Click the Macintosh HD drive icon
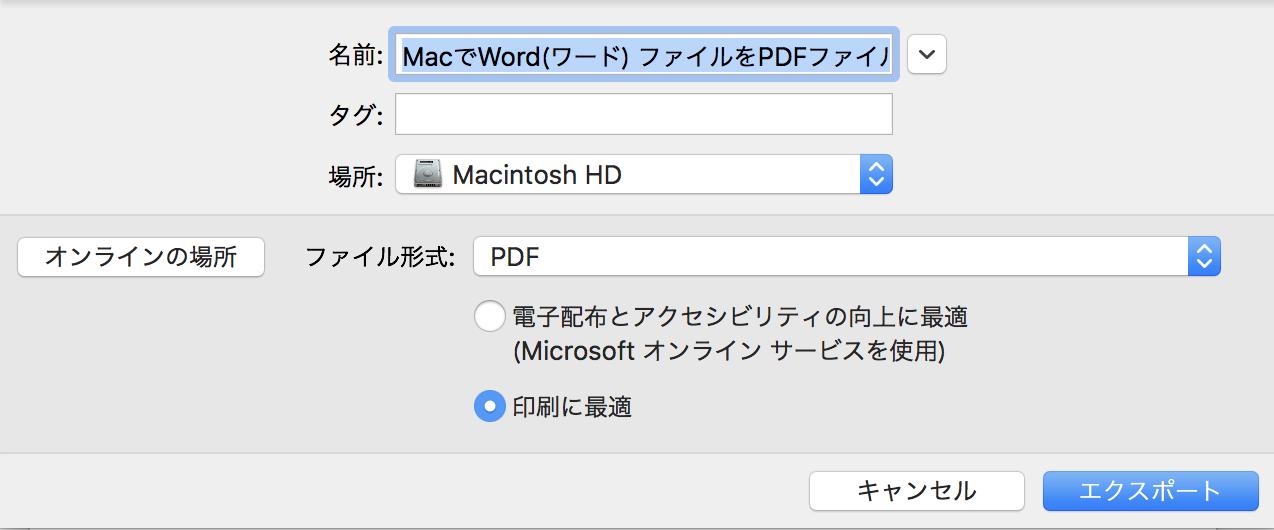Viewport: 1274px width, 530px height. (428, 175)
